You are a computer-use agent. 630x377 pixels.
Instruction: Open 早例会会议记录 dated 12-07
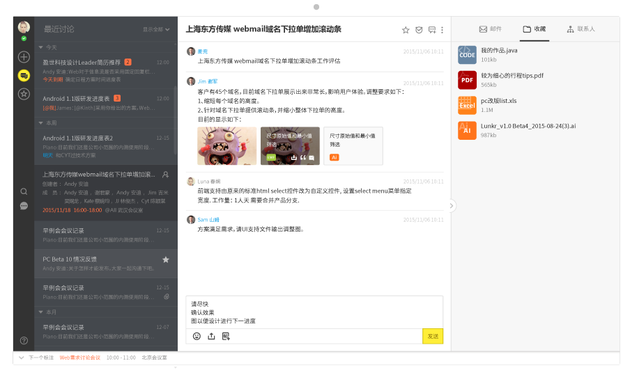coord(106,332)
